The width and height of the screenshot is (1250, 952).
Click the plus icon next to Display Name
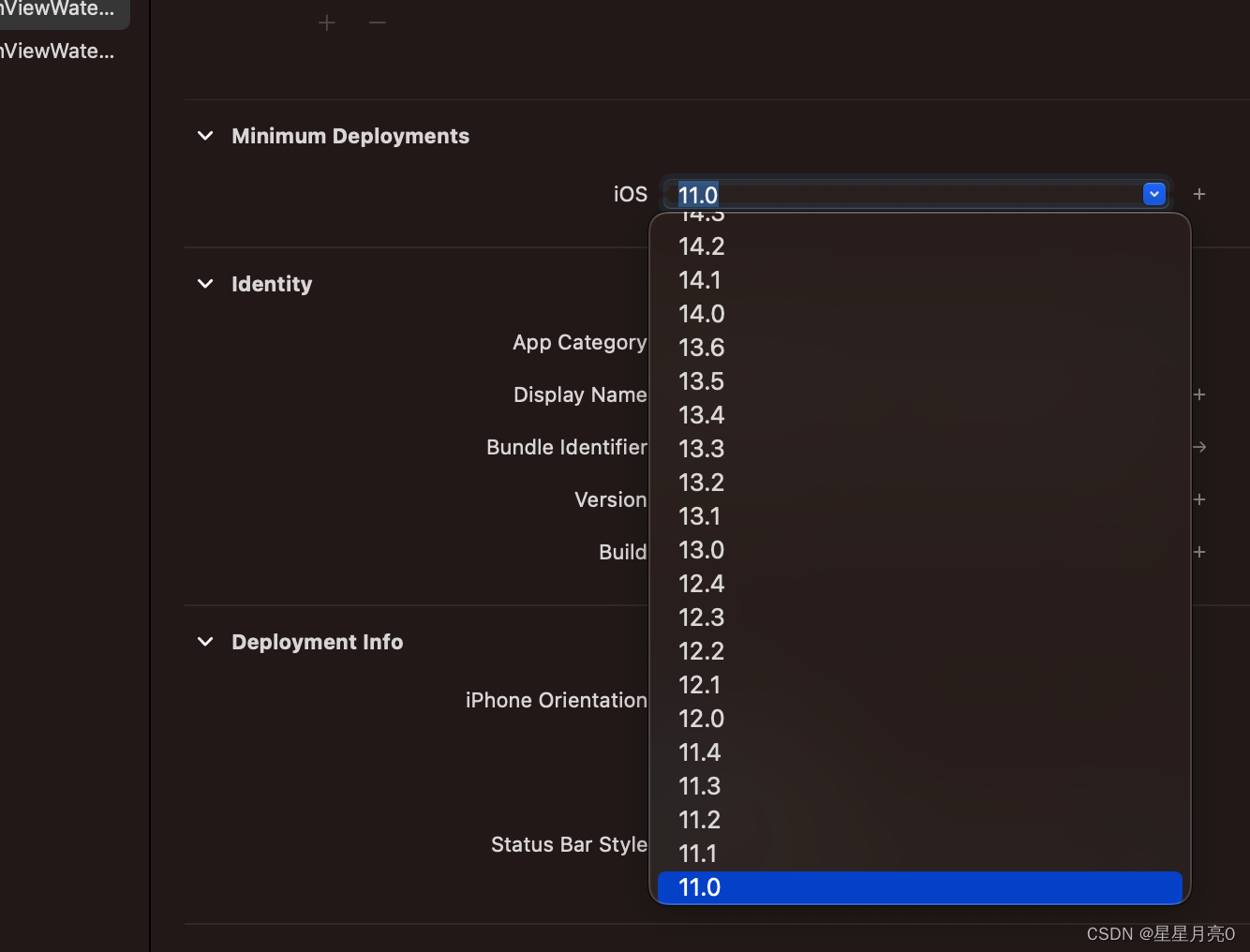(x=1199, y=394)
